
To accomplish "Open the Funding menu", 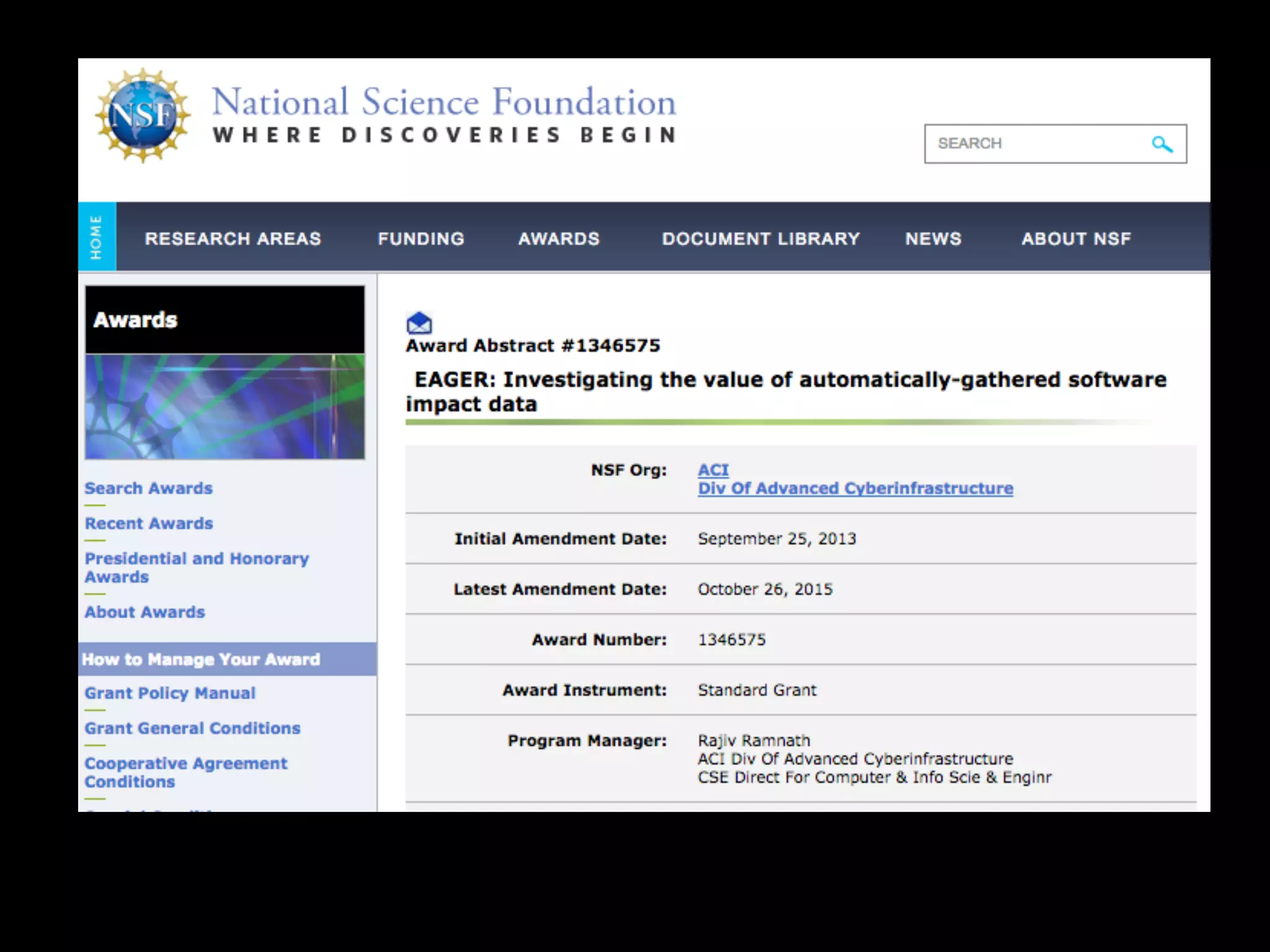I will click(x=421, y=239).
